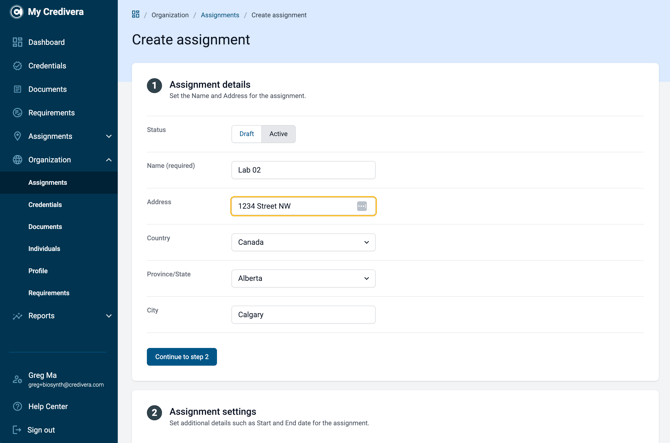Expand the Reports sidebar chevron
The width and height of the screenshot is (670, 443).
click(x=109, y=316)
